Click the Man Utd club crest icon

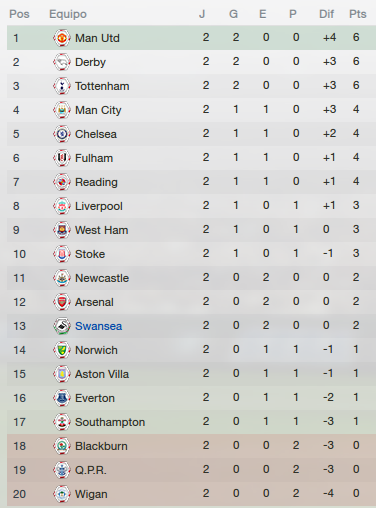[62, 38]
